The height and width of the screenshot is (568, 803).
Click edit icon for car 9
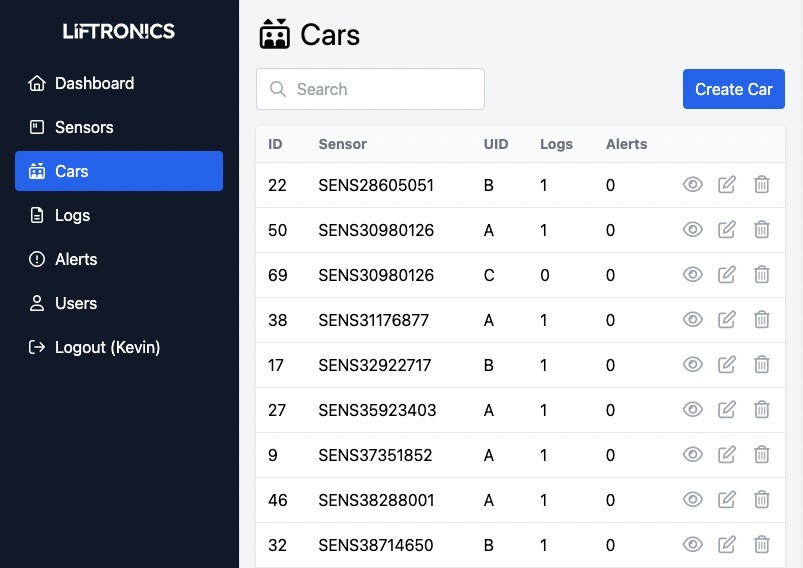tap(727, 455)
